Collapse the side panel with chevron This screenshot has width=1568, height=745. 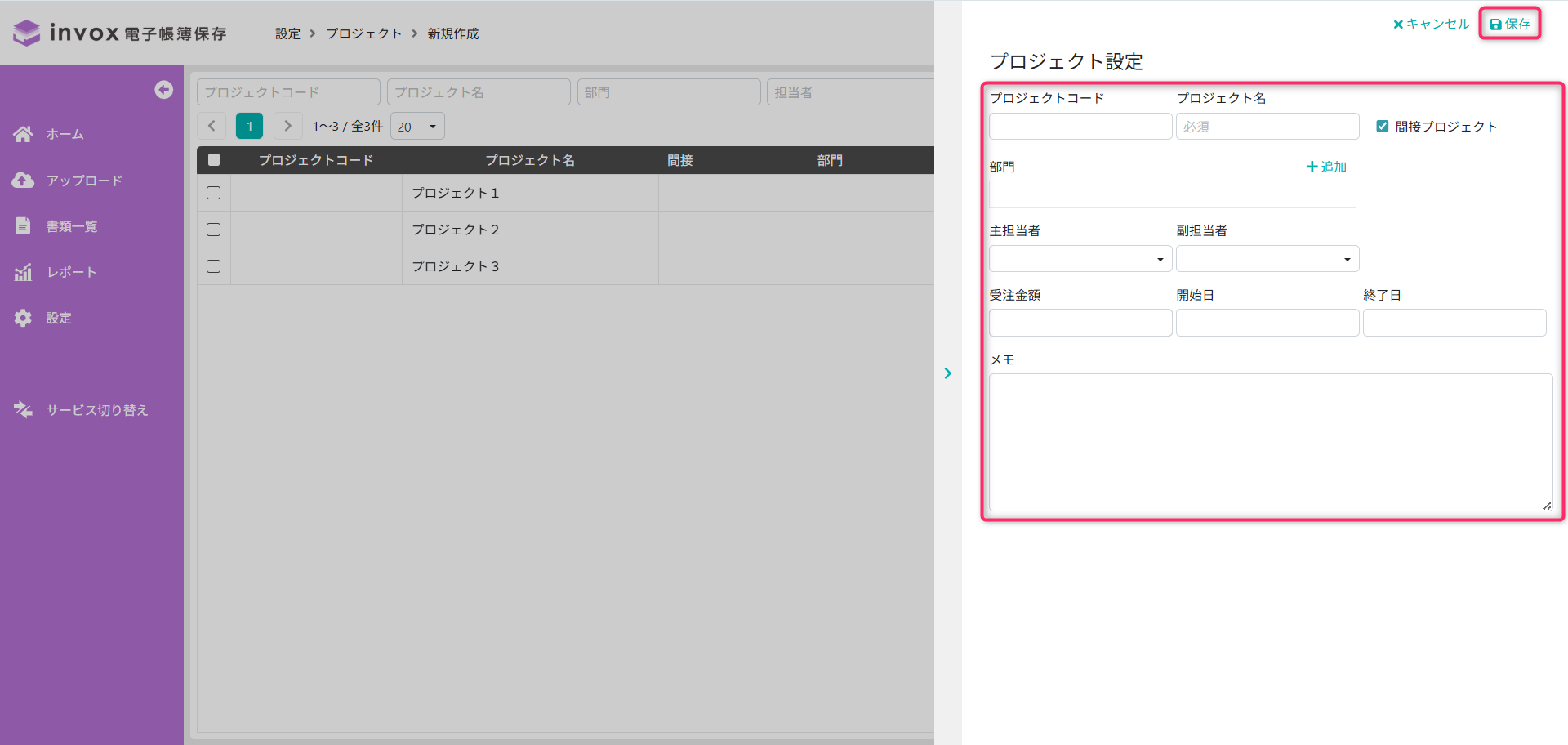[x=947, y=373]
